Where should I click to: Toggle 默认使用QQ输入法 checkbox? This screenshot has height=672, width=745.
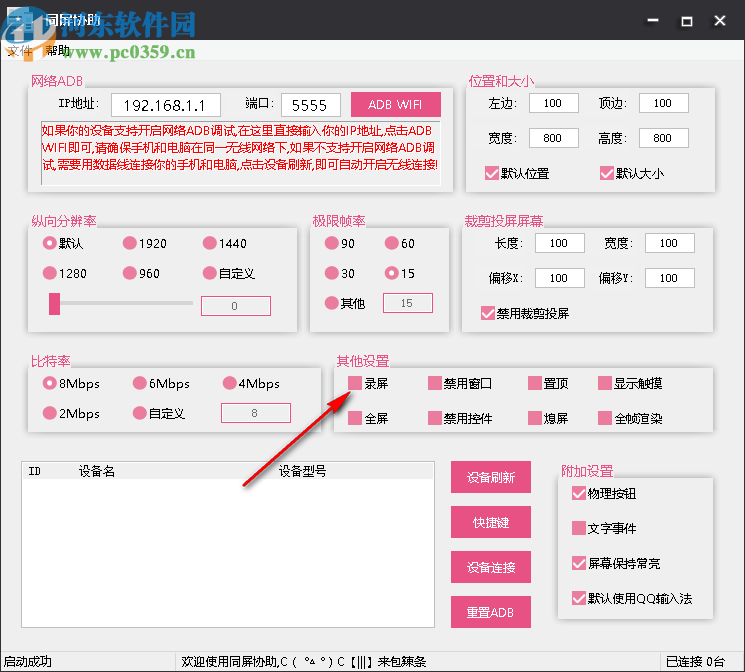click(x=579, y=598)
